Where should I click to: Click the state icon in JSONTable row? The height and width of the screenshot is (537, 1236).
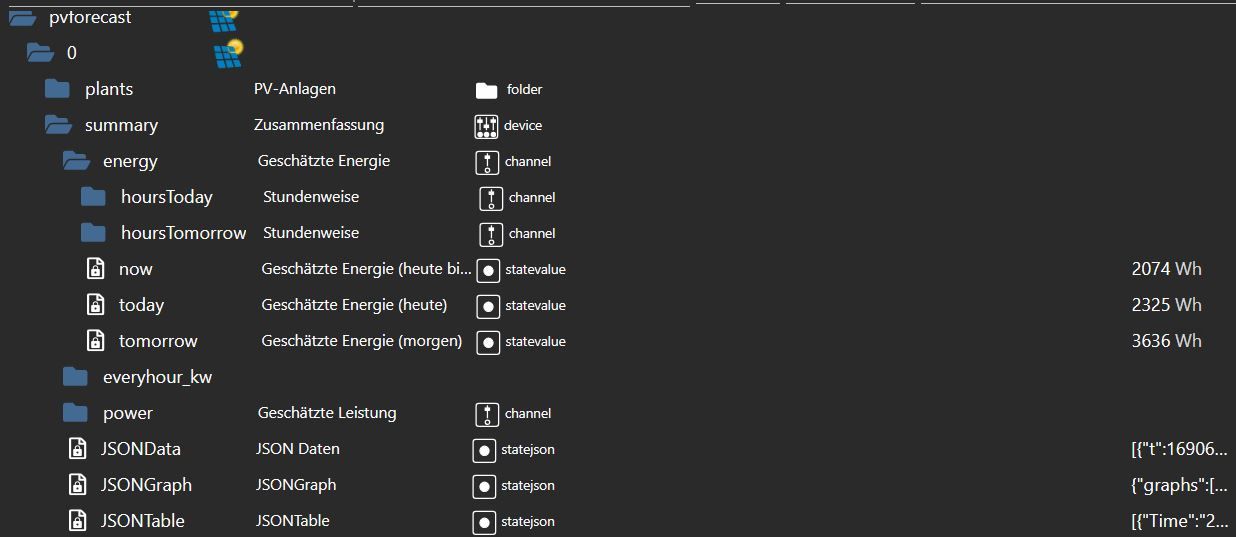484,522
